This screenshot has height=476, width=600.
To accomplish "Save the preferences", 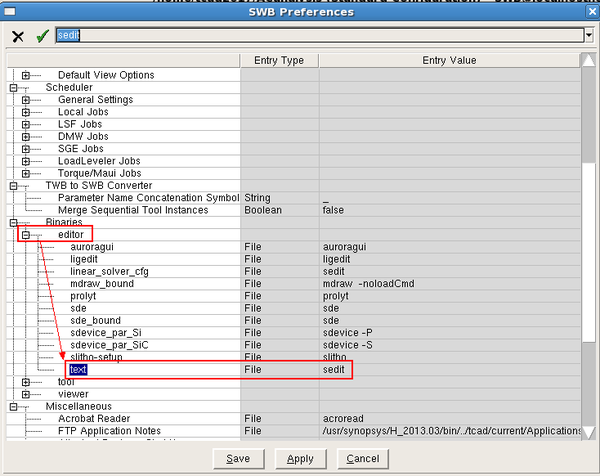I will 238,459.
